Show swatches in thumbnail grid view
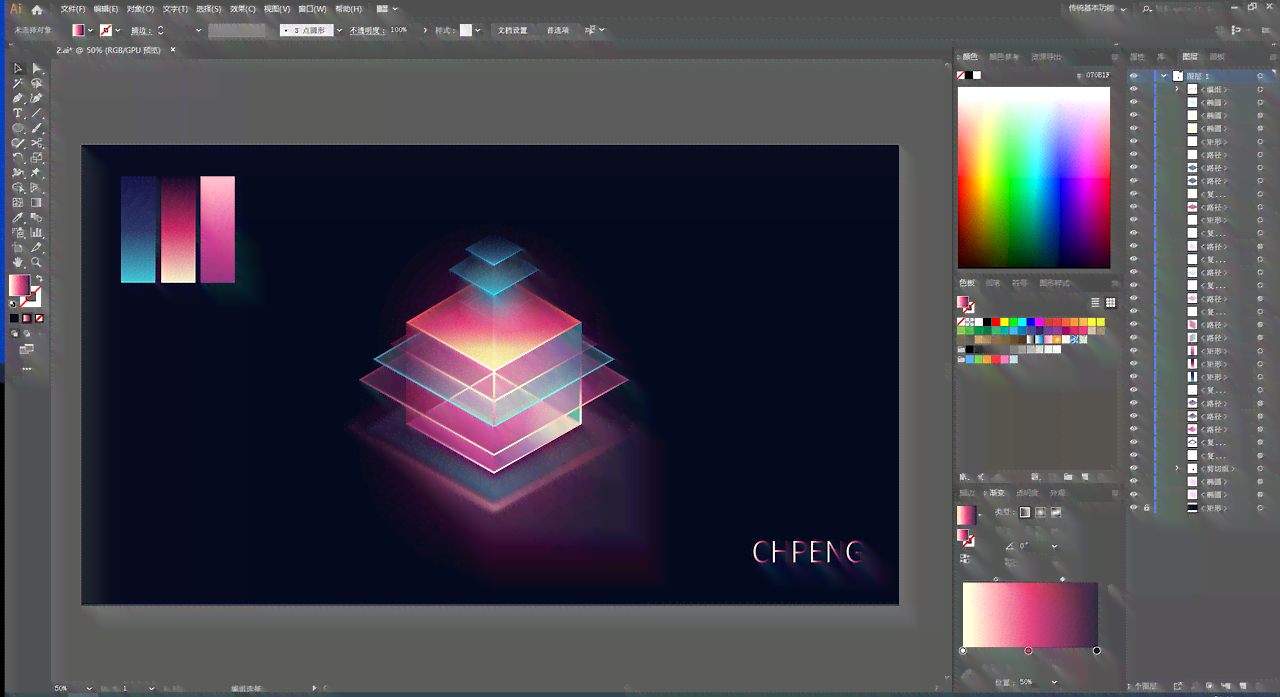 tap(1110, 302)
